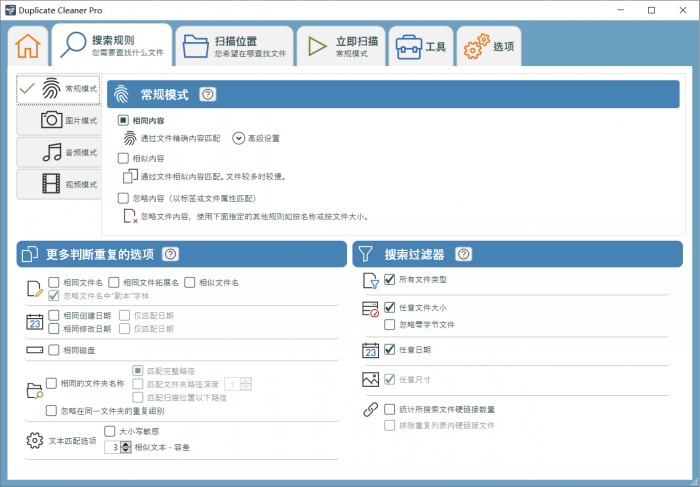Viewport: 700px width, 487px height.
Task: Open the 工具 tab
Action: pyautogui.click(x=421, y=46)
